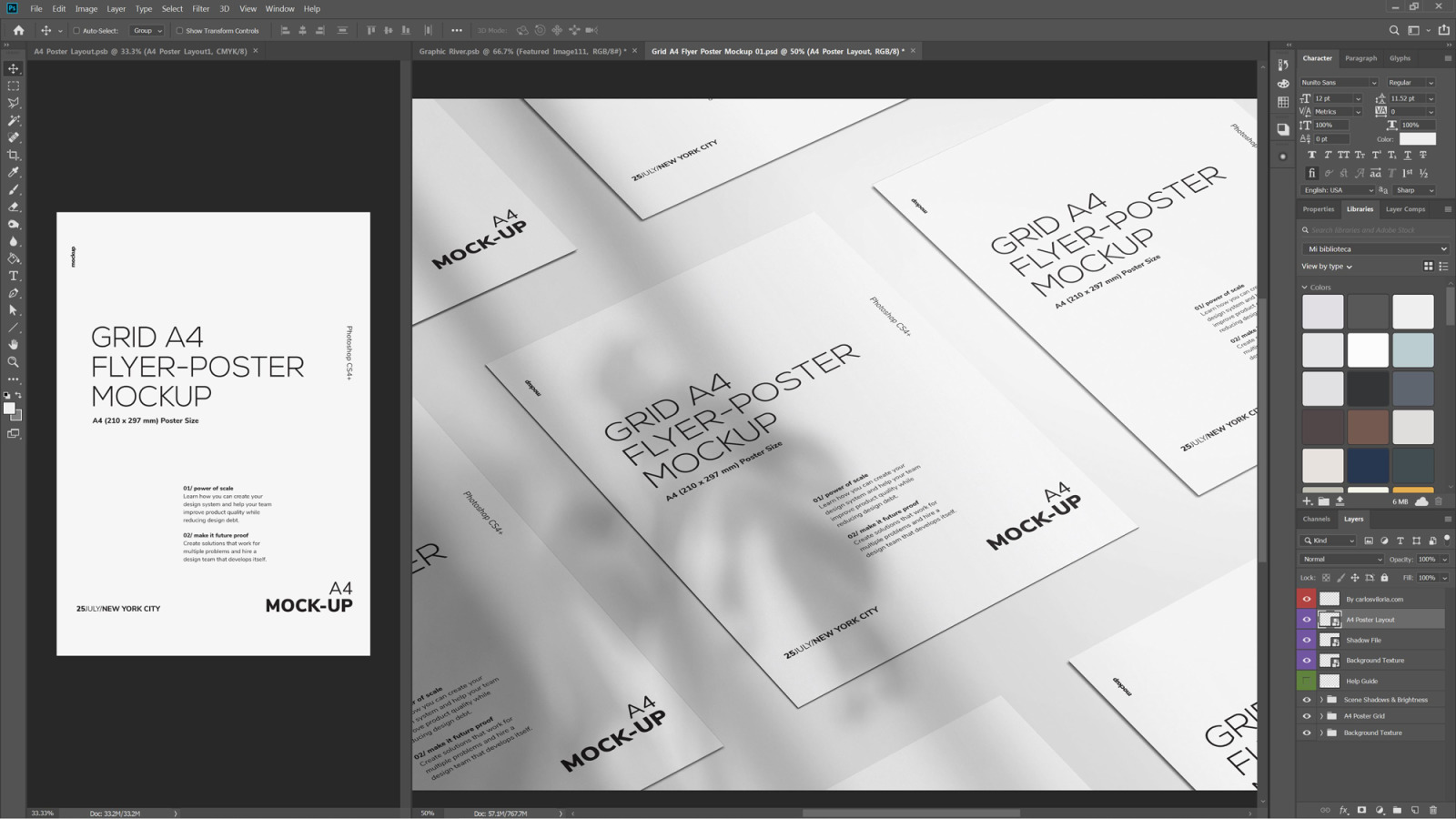Switch to the Paragraph tab
The height and width of the screenshot is (819, 1456).
click(x=1360, y=58)
